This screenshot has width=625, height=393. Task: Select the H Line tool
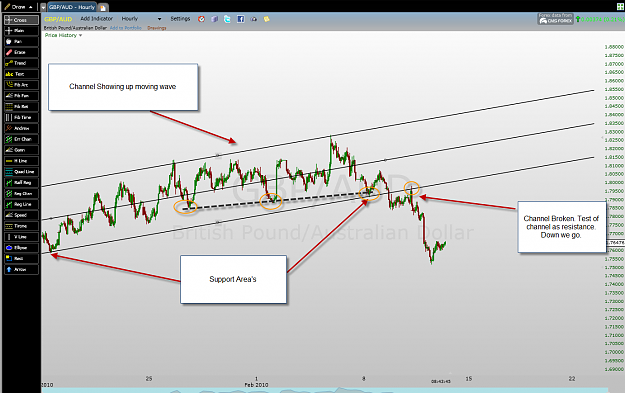tap(22, 161)
